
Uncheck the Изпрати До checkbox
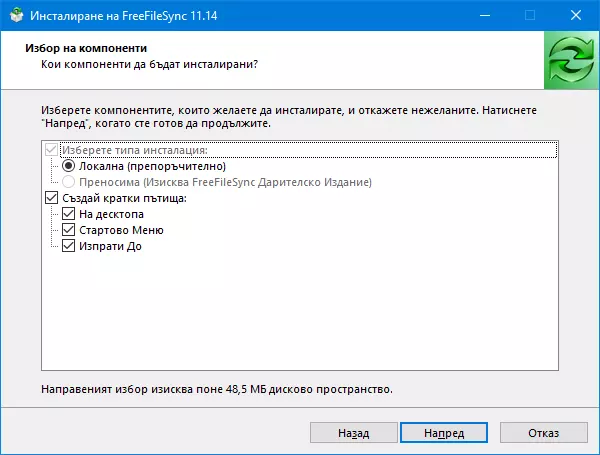point(68,246)
